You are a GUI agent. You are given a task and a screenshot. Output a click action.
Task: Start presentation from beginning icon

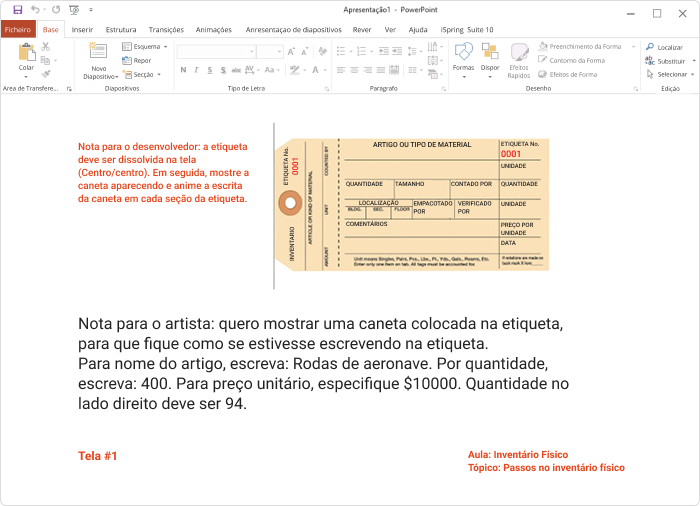[x=74, y=9]
